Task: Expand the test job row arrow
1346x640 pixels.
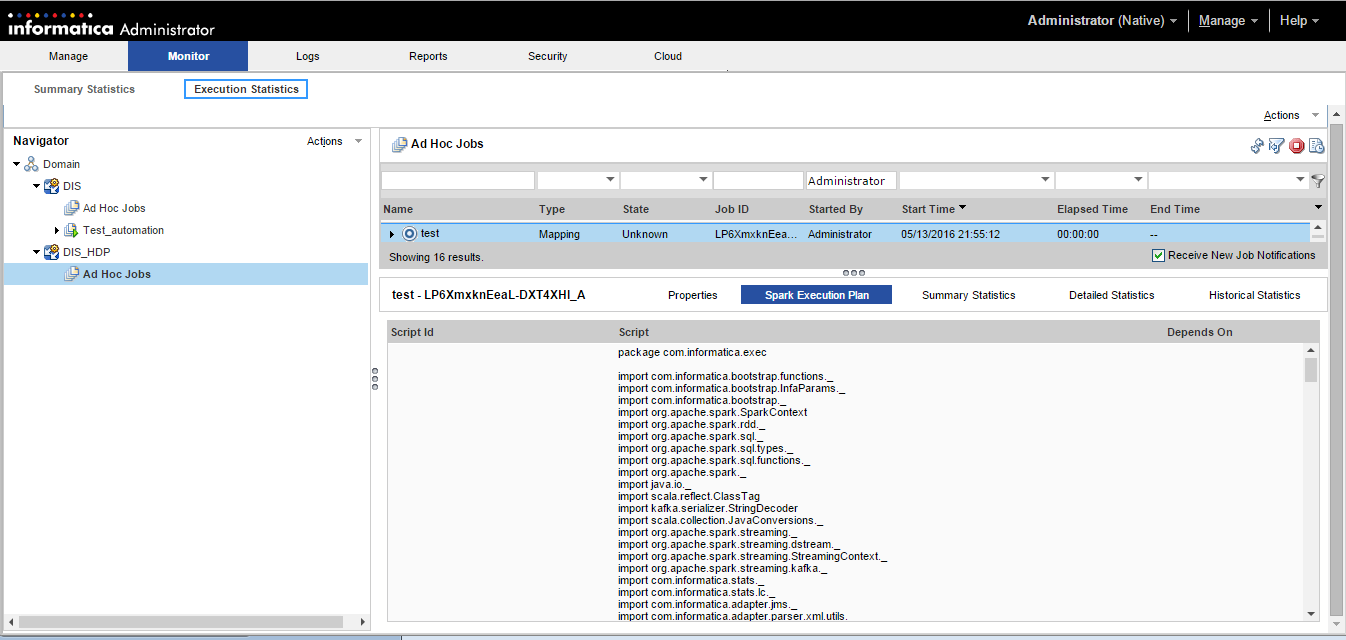Action: point(392,234)
